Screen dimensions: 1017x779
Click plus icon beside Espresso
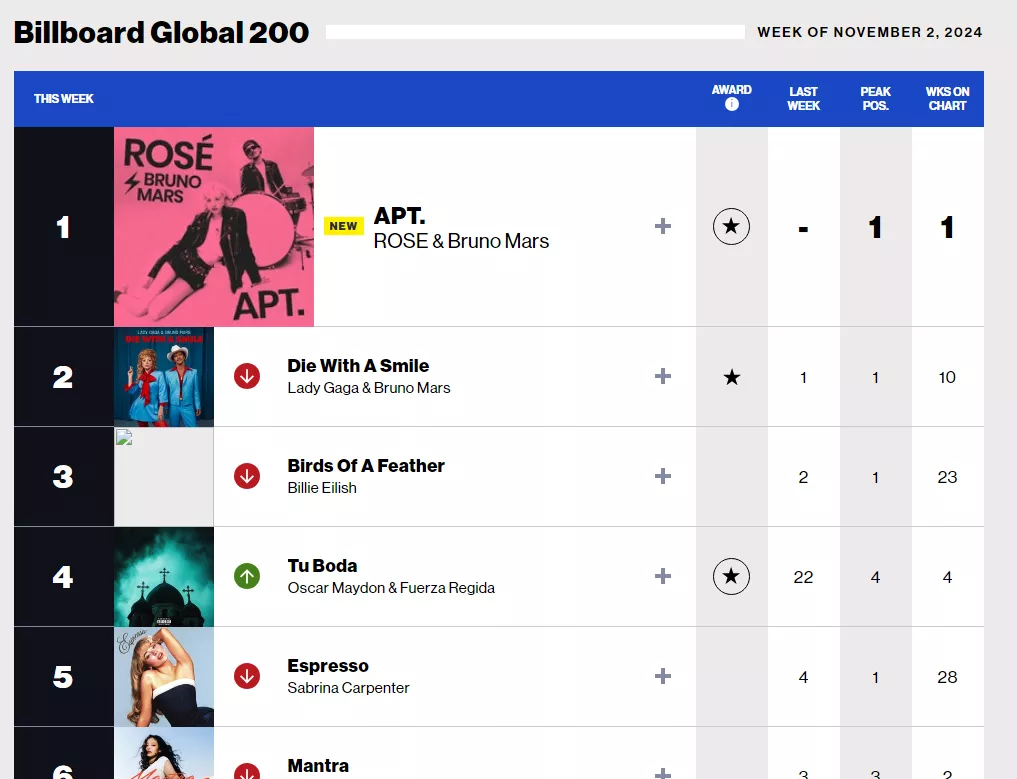[663, 676]
